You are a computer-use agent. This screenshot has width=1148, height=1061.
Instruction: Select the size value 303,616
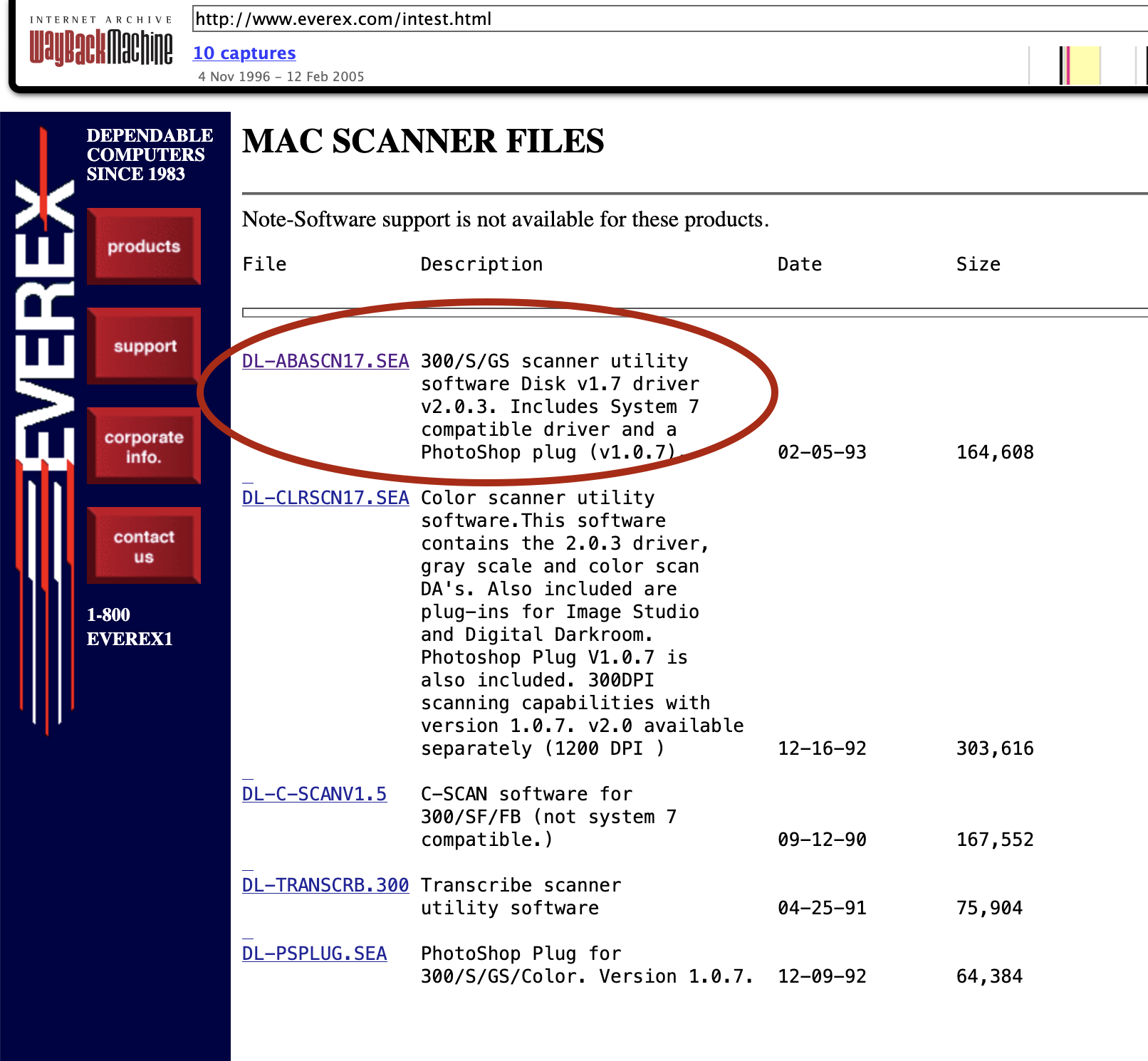click(995, 748)
